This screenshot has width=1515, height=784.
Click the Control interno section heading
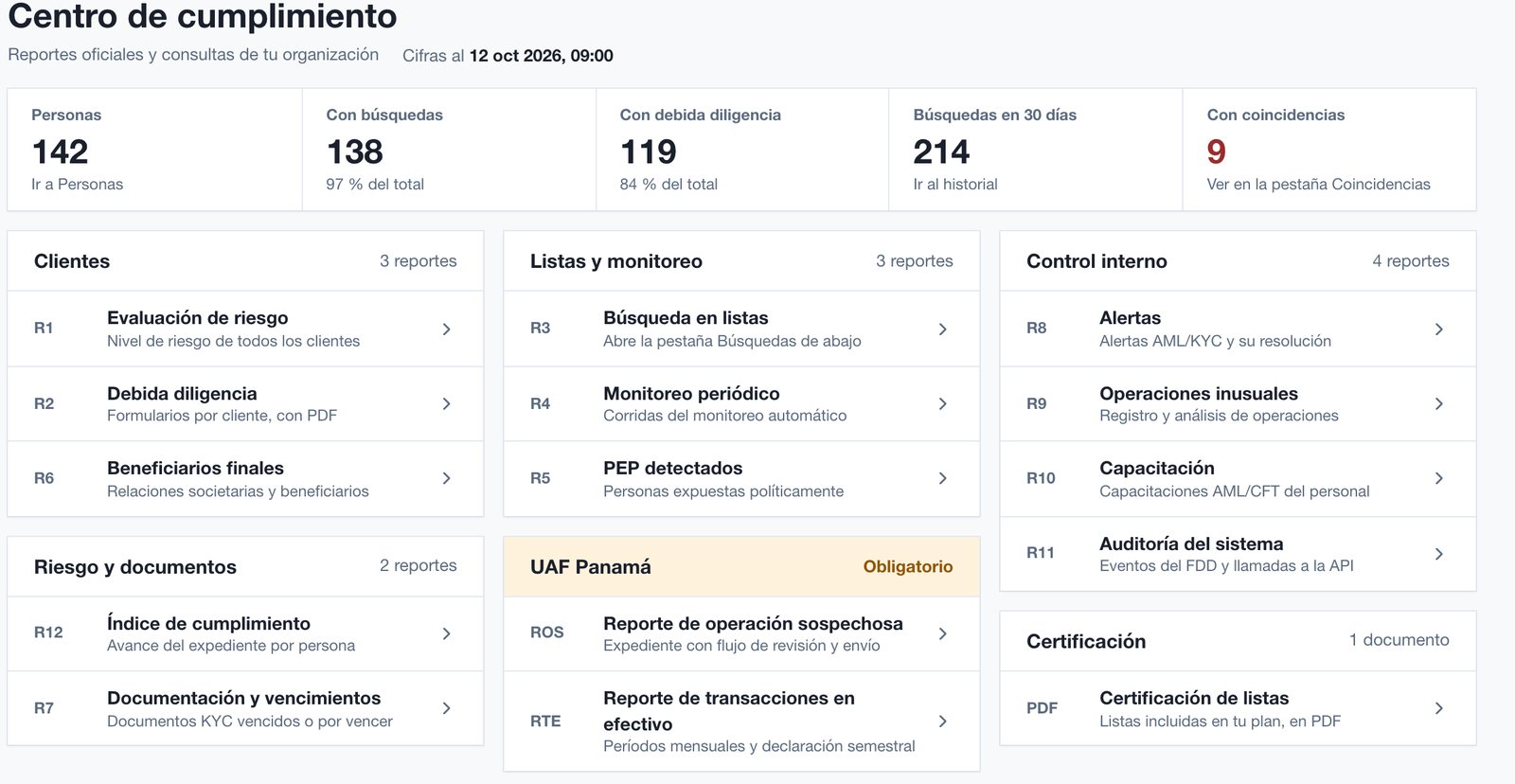pyautogui.click(x=1096, y=261)
